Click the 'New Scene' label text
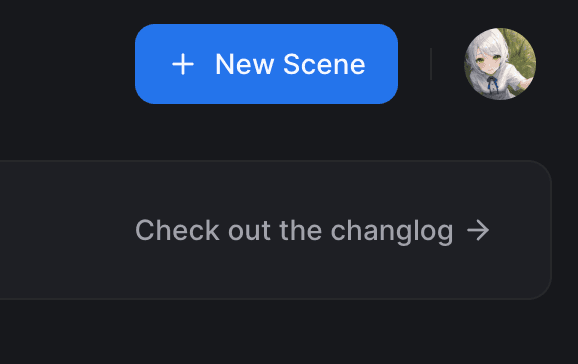Image resolution: width=578 pixels, height=364 pixels. [x=290, y=64]
